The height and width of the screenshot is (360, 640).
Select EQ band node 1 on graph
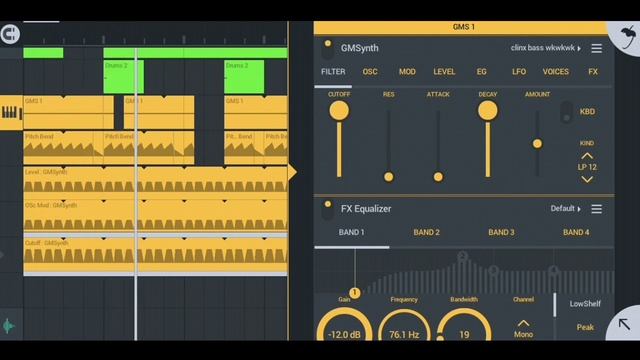(x=354, y=293)
